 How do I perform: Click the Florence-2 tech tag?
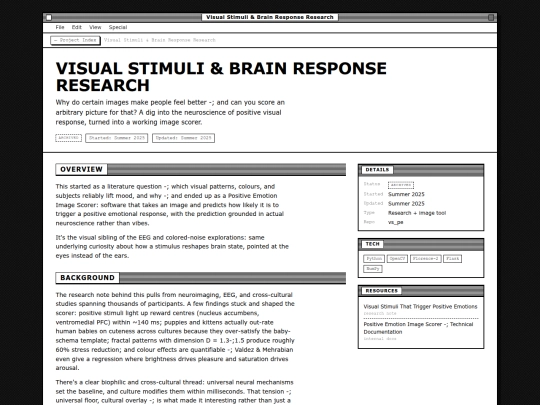pos(426,259)
